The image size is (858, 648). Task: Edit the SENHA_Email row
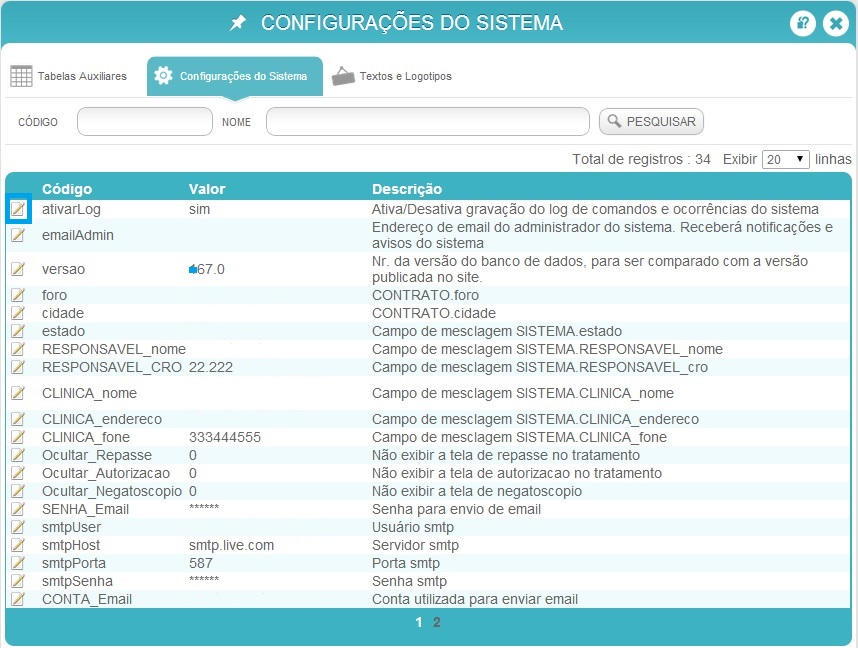pyautogui.click(x=18, y=509)
